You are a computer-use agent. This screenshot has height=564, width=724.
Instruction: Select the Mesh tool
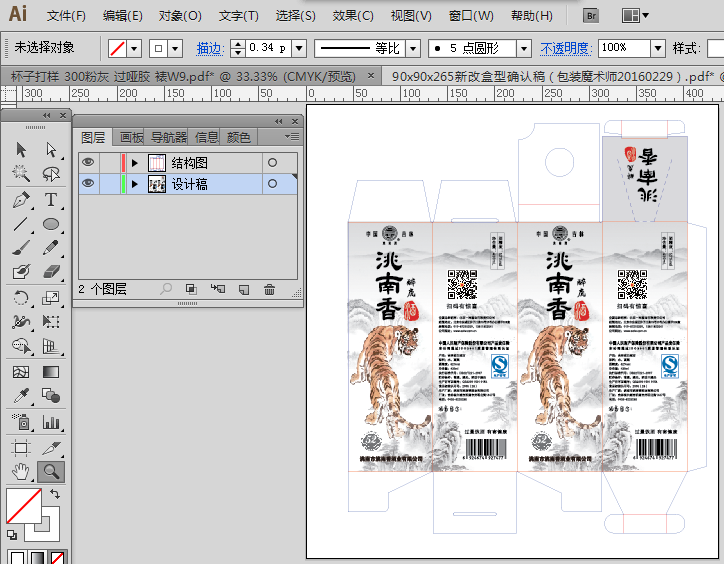click(21, 372)
